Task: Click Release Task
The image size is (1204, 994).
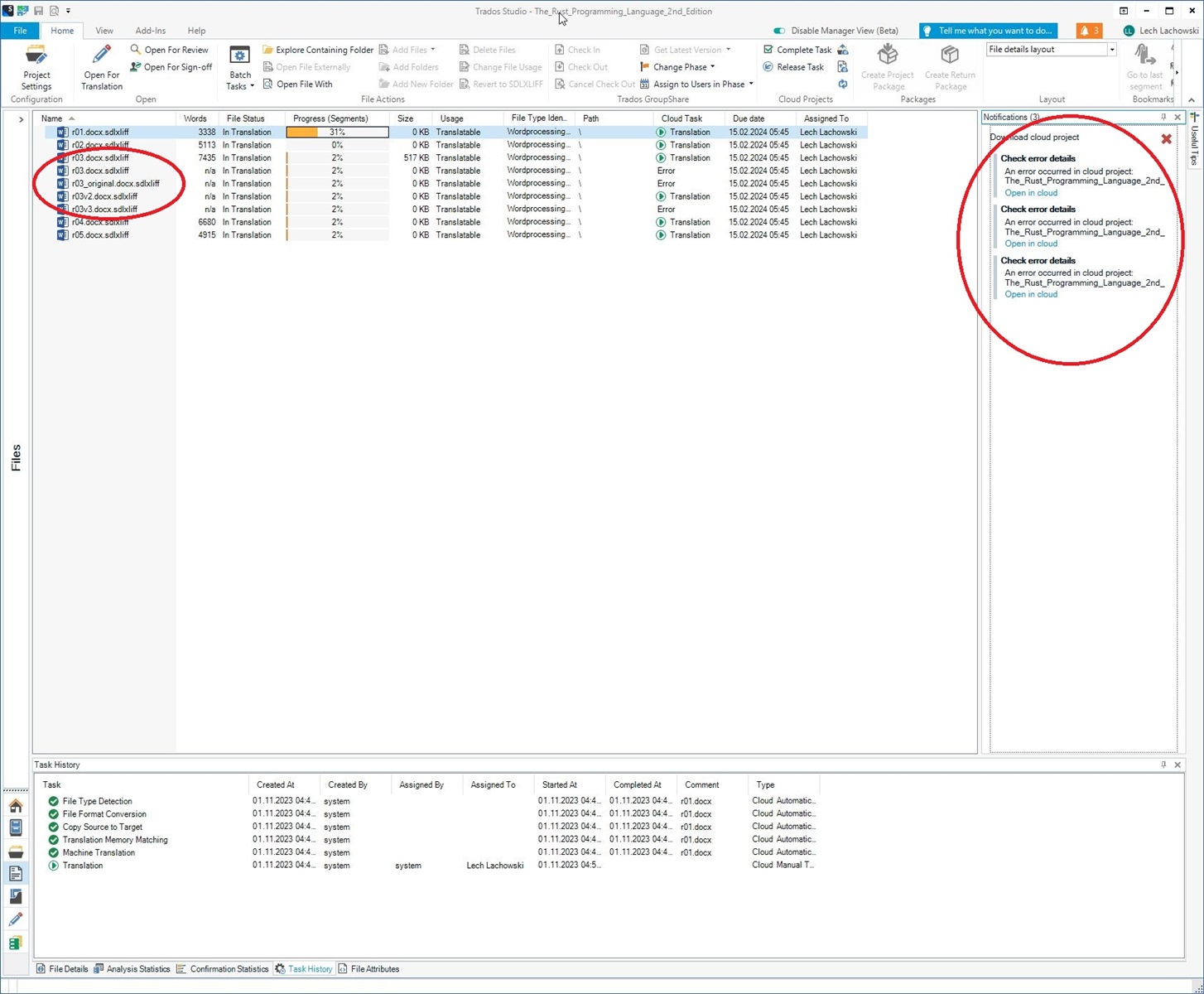Action: coord(793,67)
